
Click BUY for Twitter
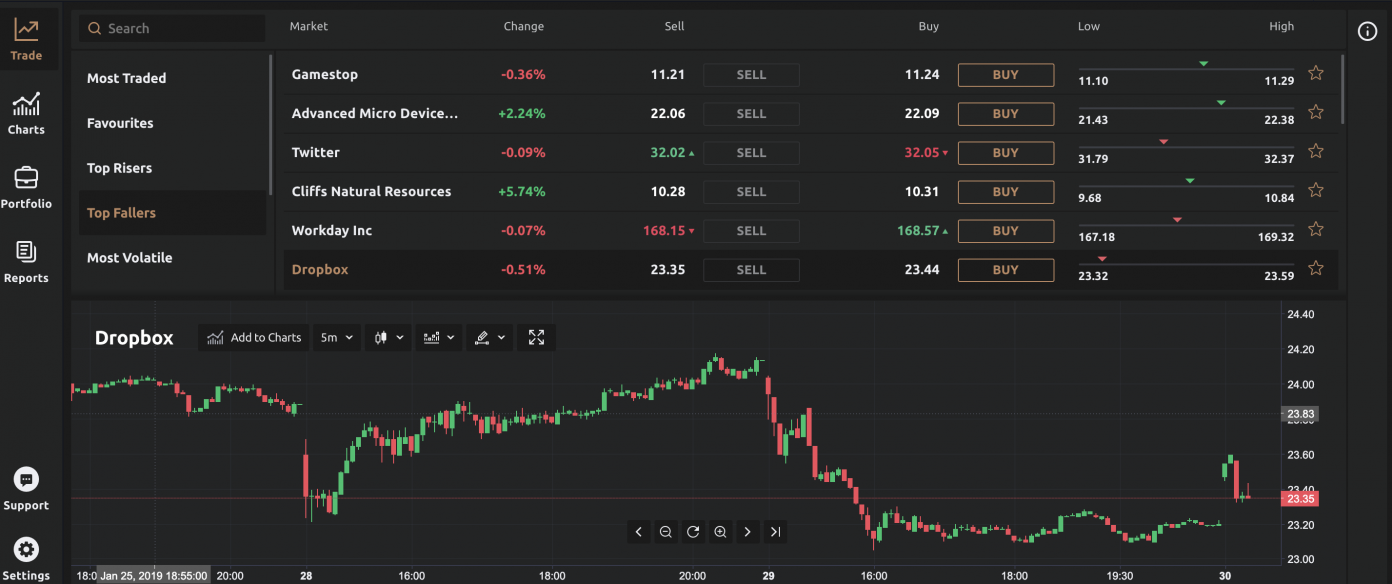(x=1006, y=152)
